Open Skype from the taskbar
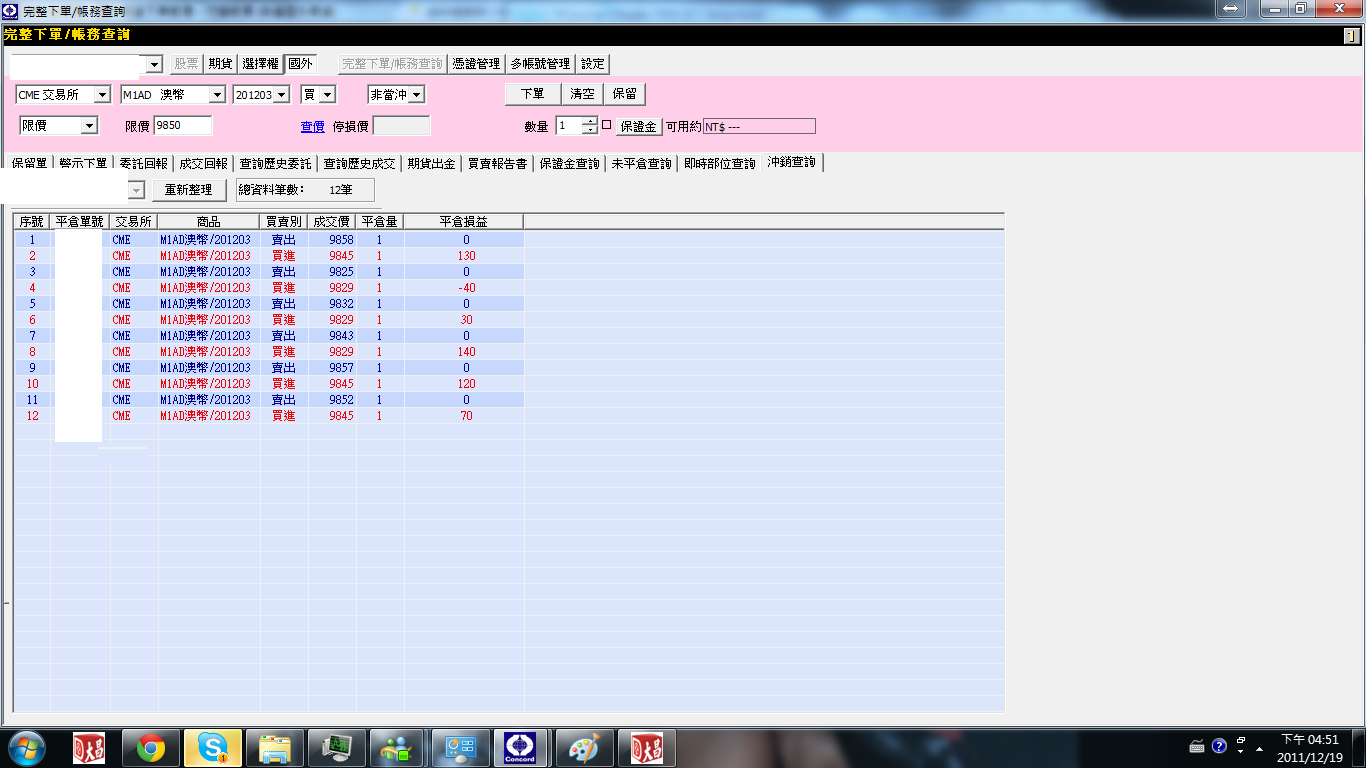 point(213,747)
